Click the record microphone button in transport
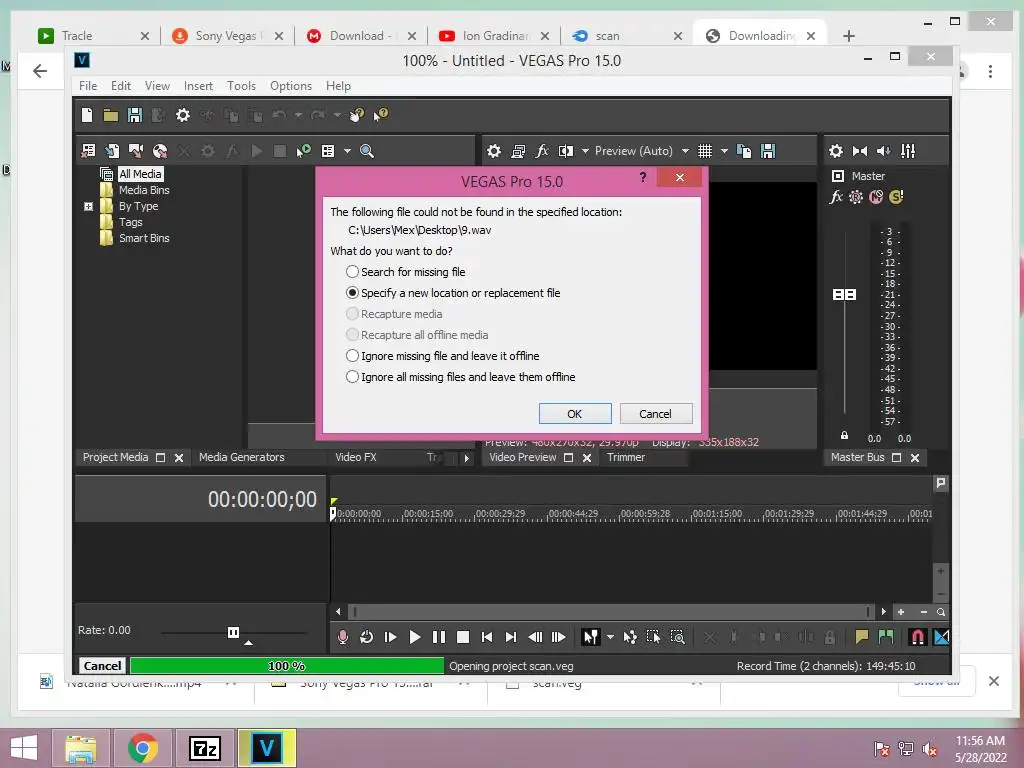Viewport: 1024px width, 768px height. click(342, 637)
